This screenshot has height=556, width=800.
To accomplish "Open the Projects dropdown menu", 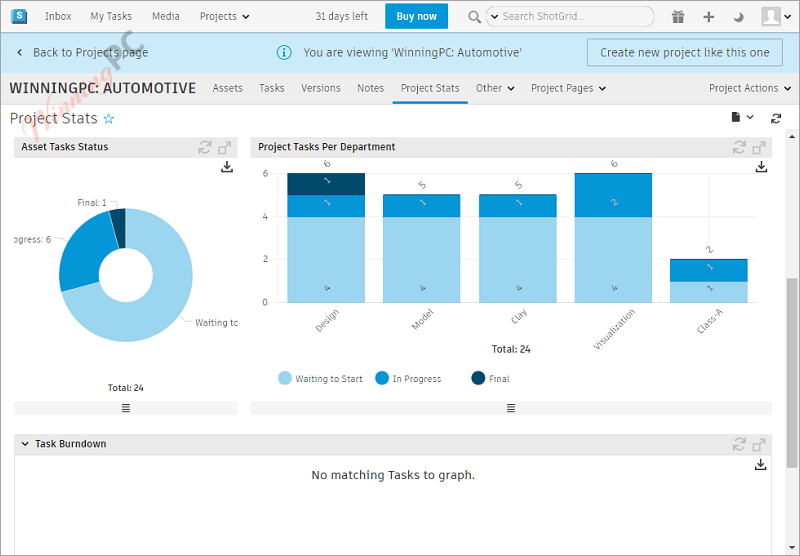I will coord(224,16).
